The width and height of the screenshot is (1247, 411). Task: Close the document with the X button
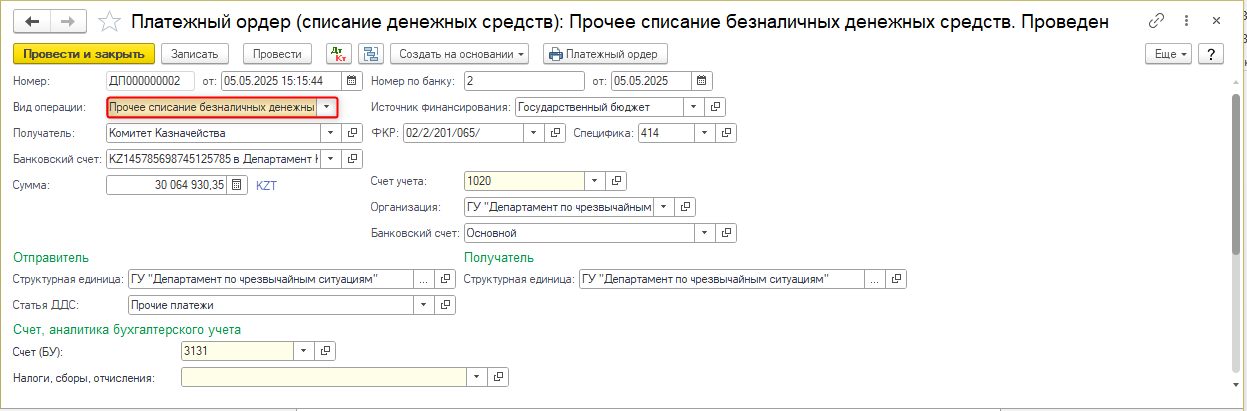pos(1218,21)
